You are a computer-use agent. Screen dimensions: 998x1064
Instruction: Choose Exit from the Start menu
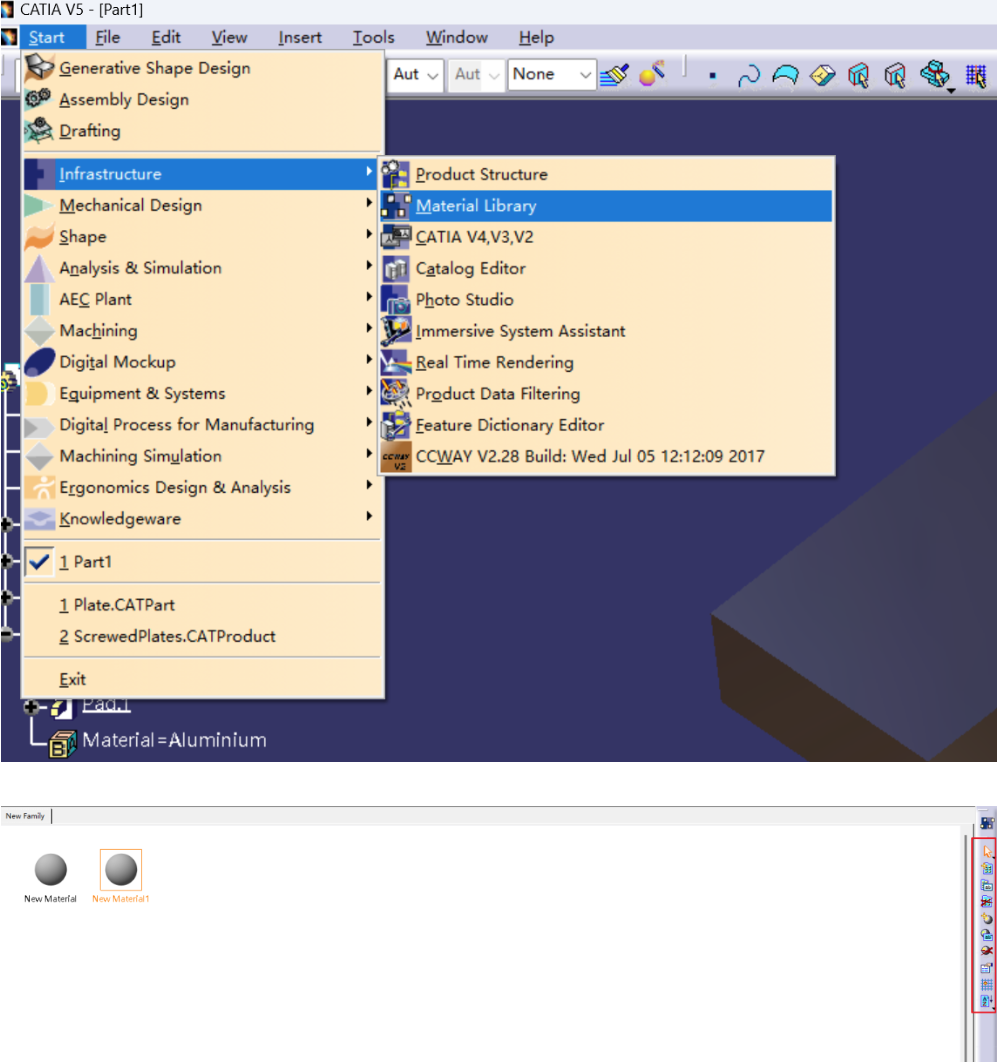pyautogui.click(x=202, y=679)
